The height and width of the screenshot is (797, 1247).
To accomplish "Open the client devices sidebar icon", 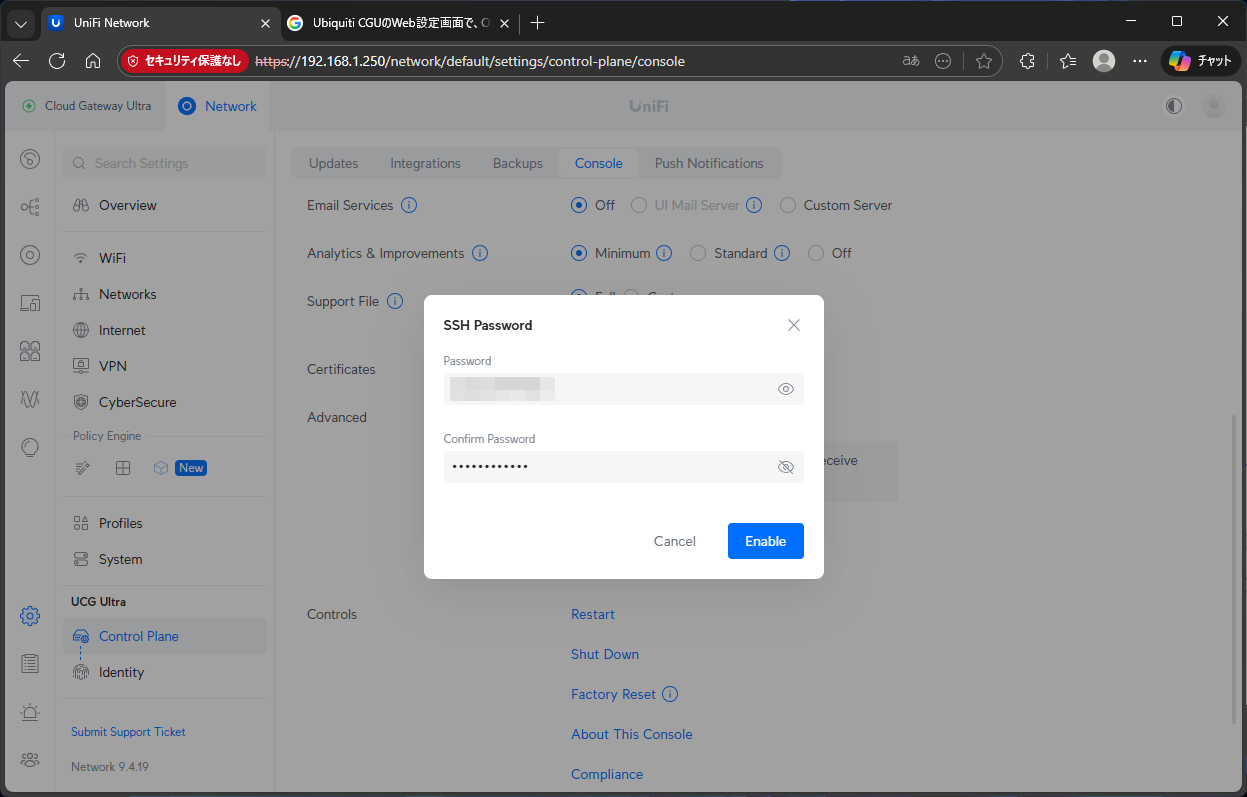I will [x=30, y=303].
